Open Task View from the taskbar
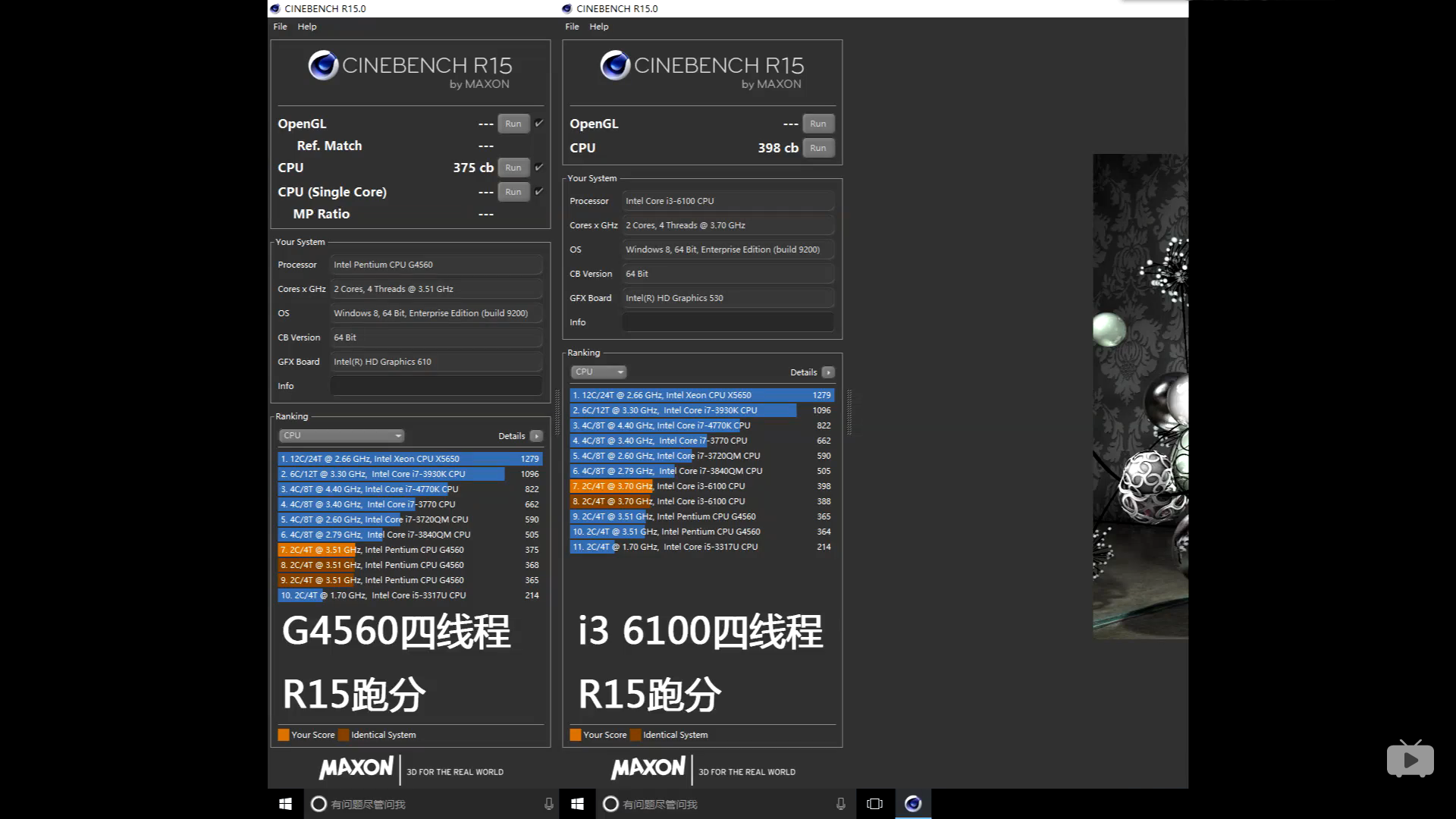1456x819 pixels. (874, 804)
